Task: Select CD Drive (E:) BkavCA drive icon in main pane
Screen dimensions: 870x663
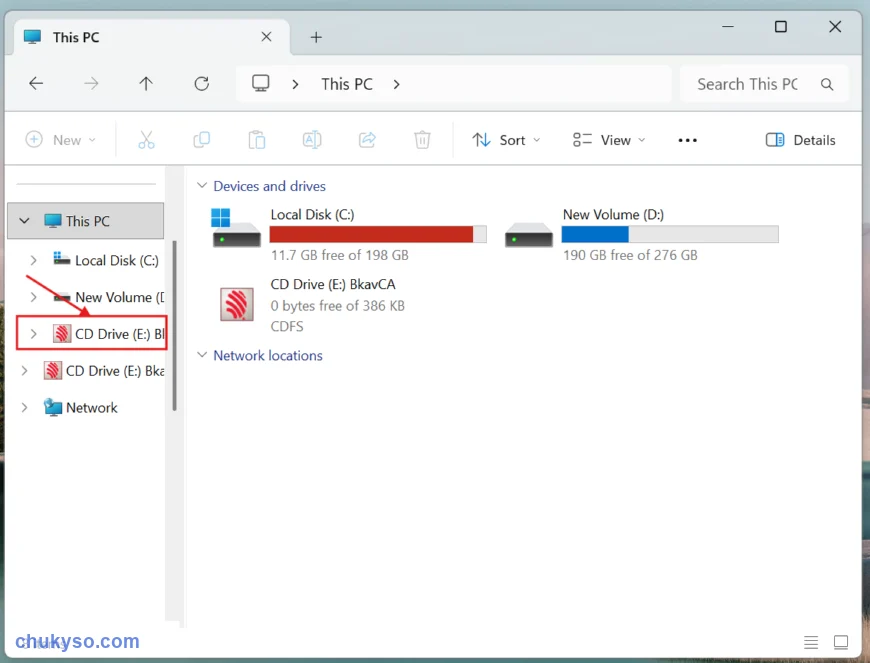Action: click(x=237, y=305)
